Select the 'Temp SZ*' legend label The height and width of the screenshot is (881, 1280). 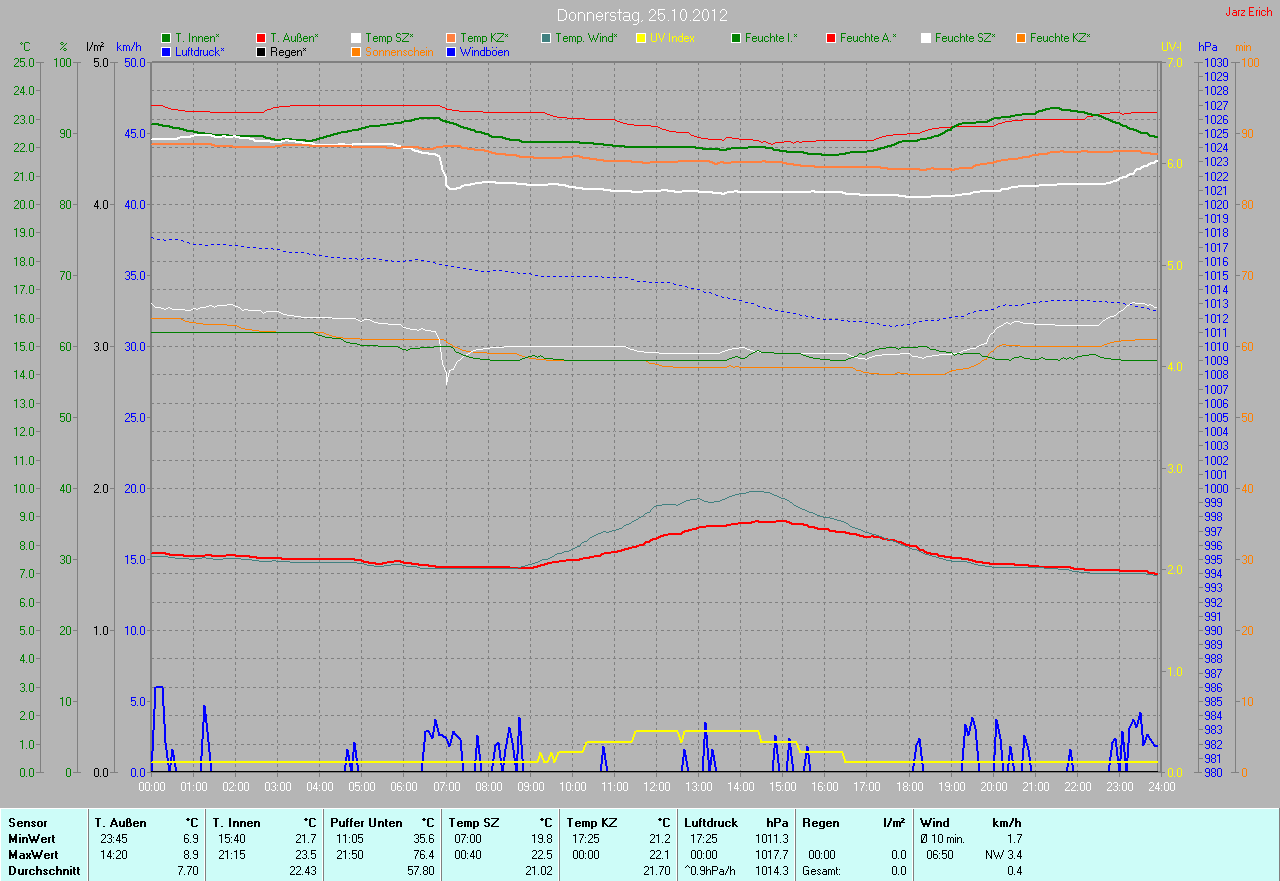[x=389, y=38]
